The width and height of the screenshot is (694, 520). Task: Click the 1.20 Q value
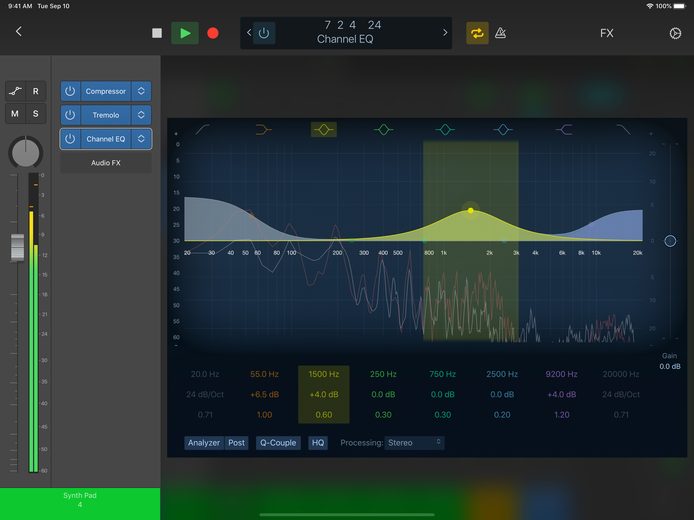[561, 415]
